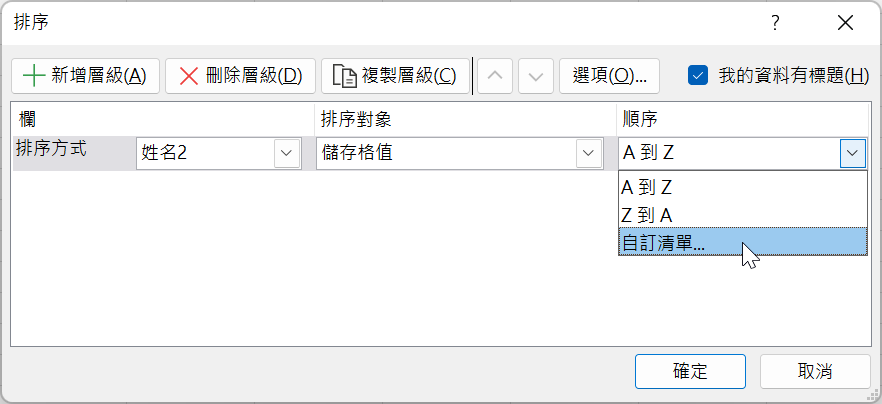Click the red X 刪除層級 icon
This screenshot has width=882, height=404.
tap(188, 76)
